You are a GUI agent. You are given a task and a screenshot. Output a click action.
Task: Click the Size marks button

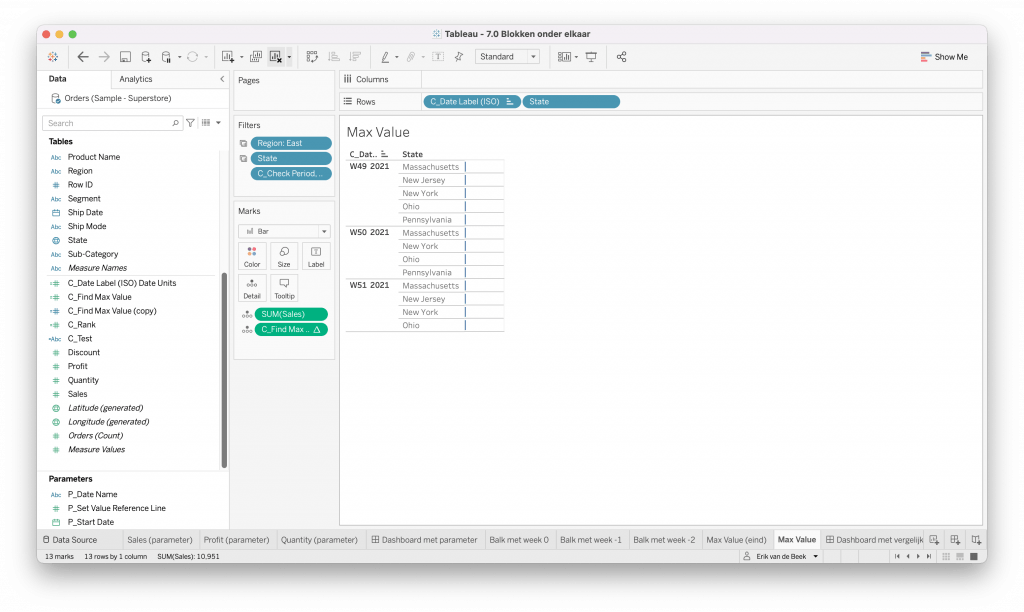pos(284,256)
